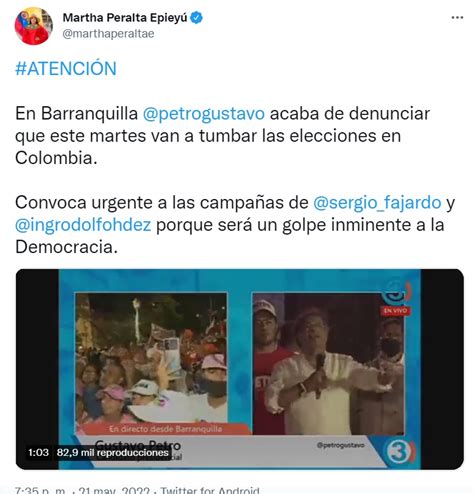The height and width of the screenshot is (494, 474).
Task: Open Martha Peralta Epieyú's profile avatar
Action: pos(34,26)
